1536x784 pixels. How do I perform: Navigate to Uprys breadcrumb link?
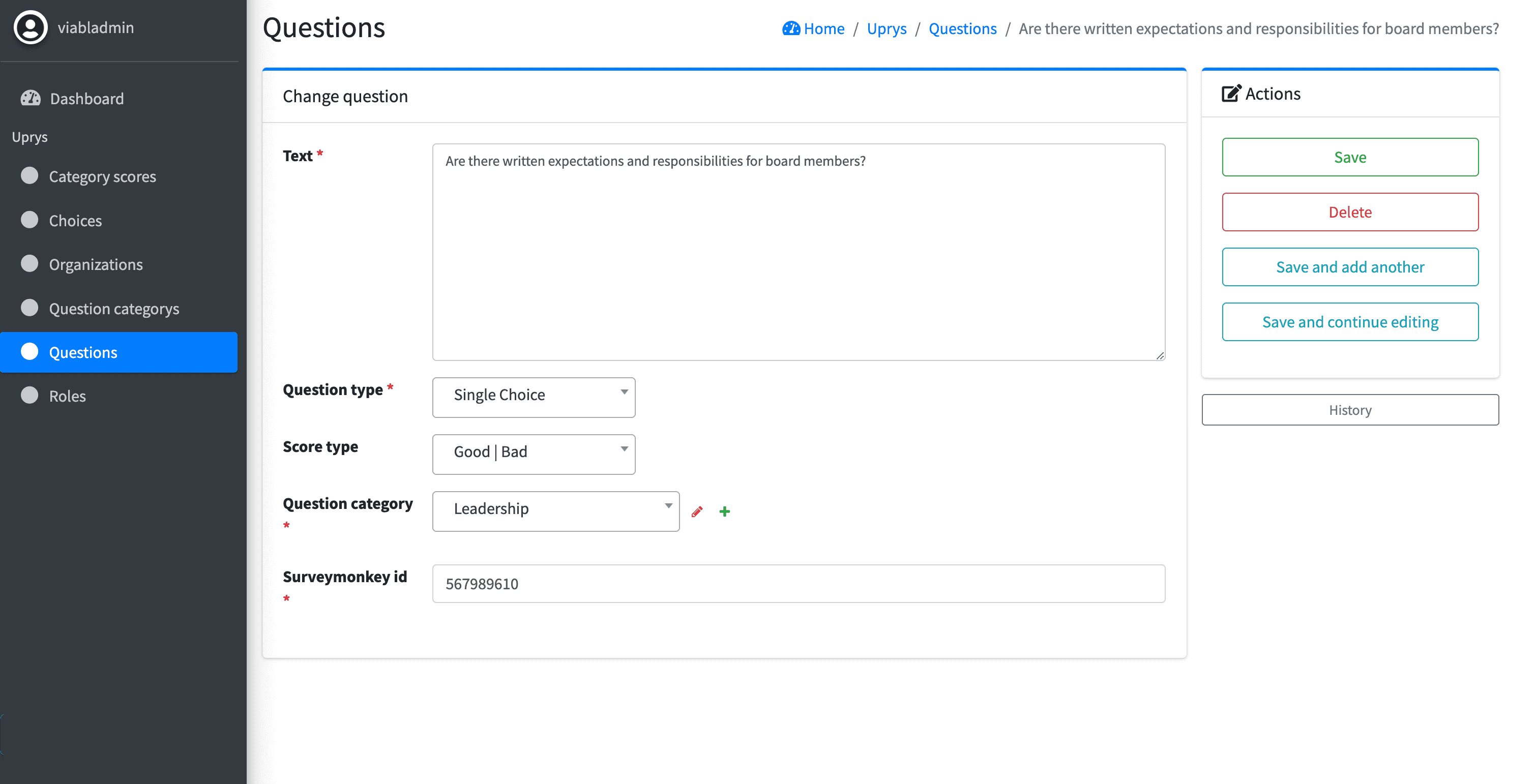click(x=885, y=28)
